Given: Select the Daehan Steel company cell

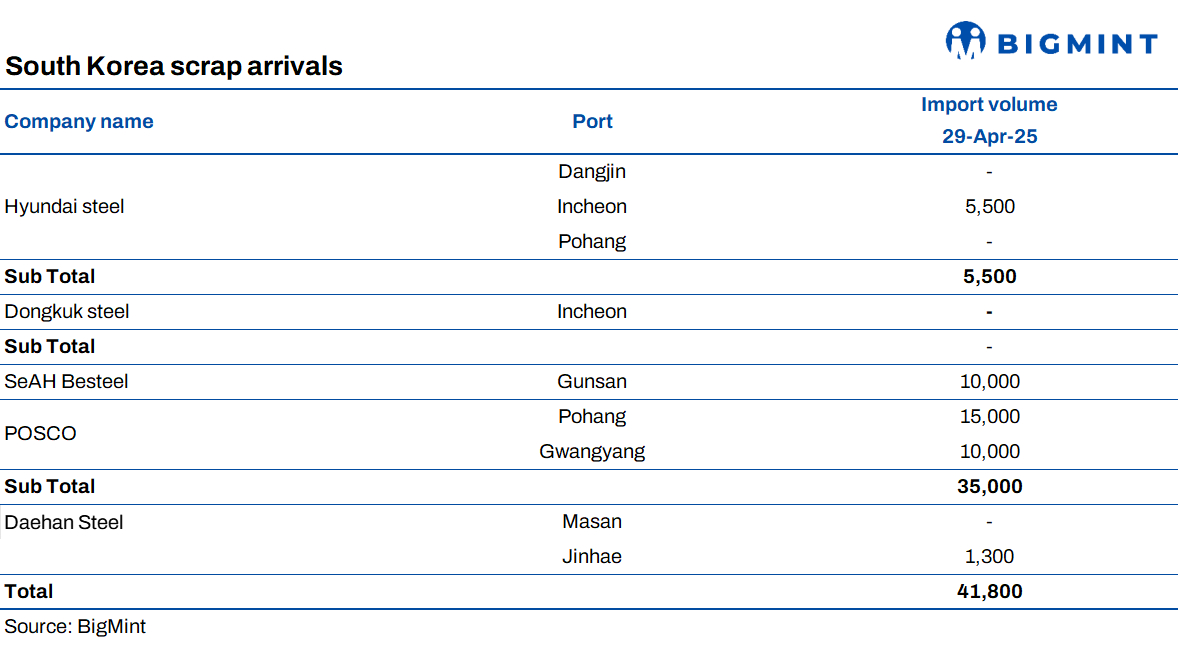Looking at the screenshot, I should [64, 522].
